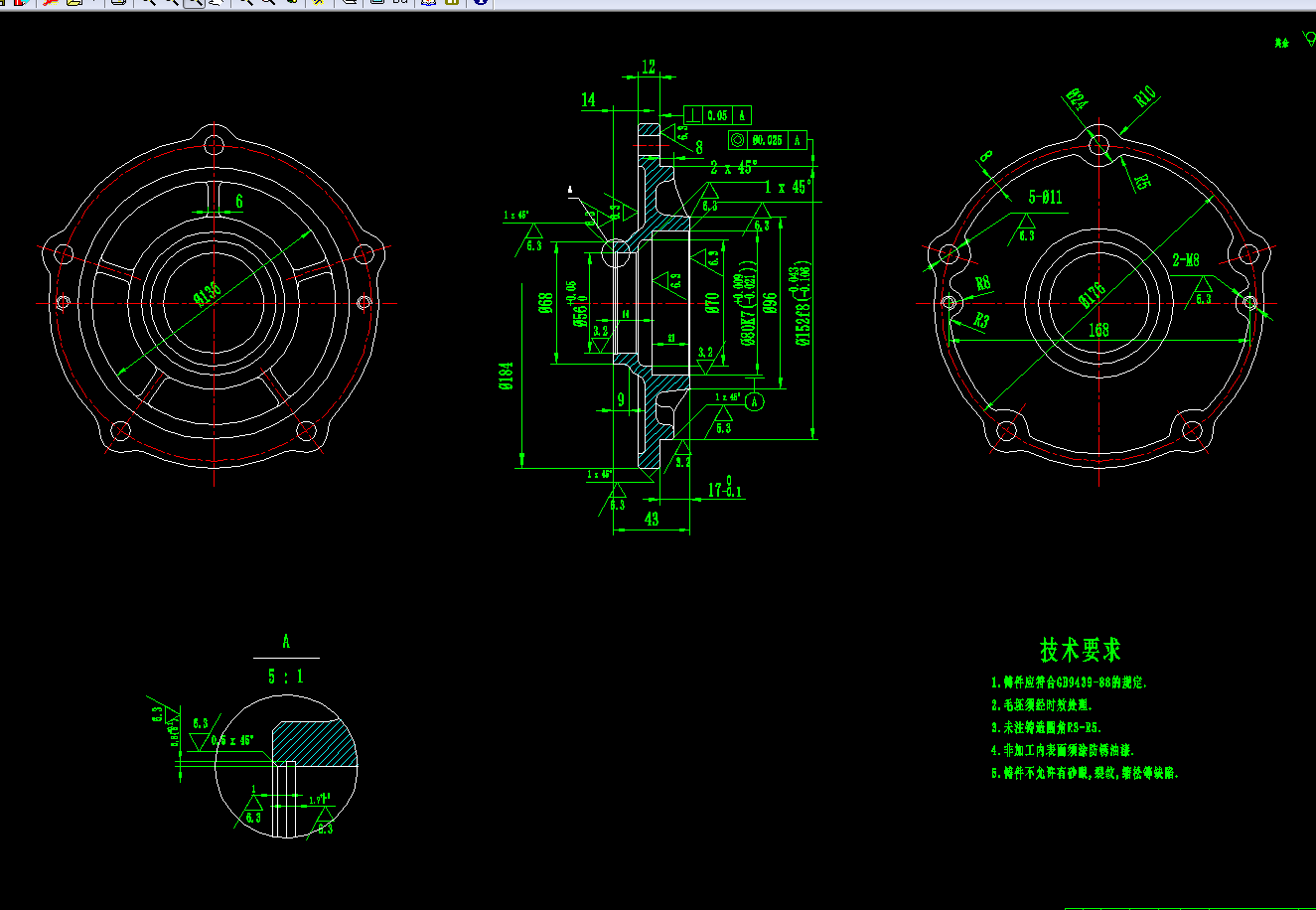Select the 2 x 45° chamfer note
The height and width of the screenshot is (910, 1316).
pos(734,166)
